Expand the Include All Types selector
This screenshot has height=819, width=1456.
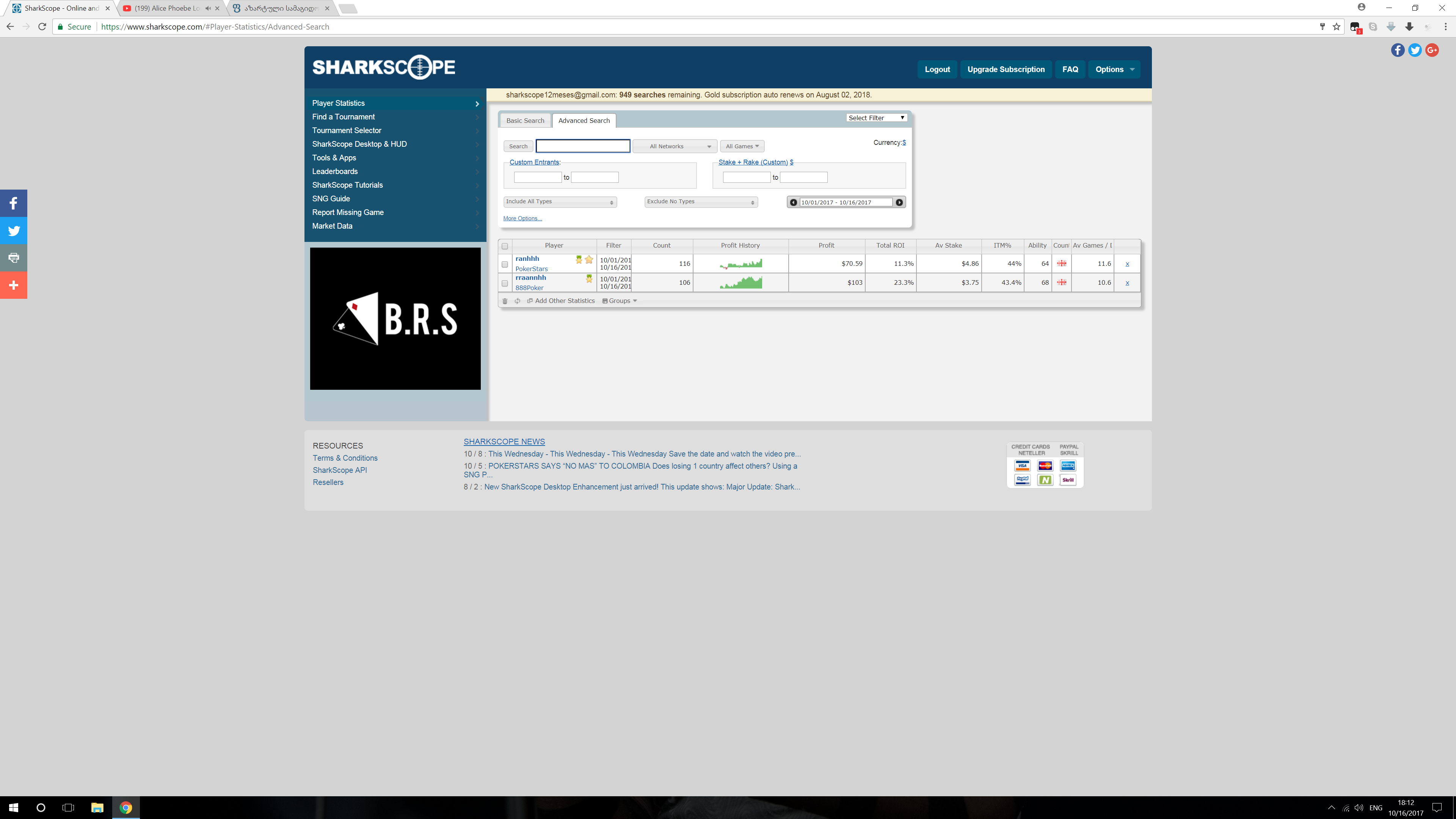tap(560, 202)
